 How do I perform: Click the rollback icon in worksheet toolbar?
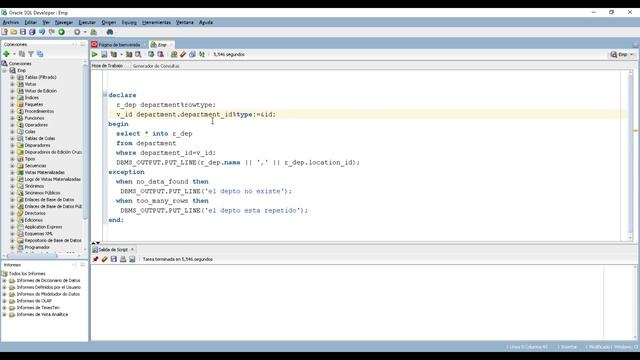[x=160, y=54]
